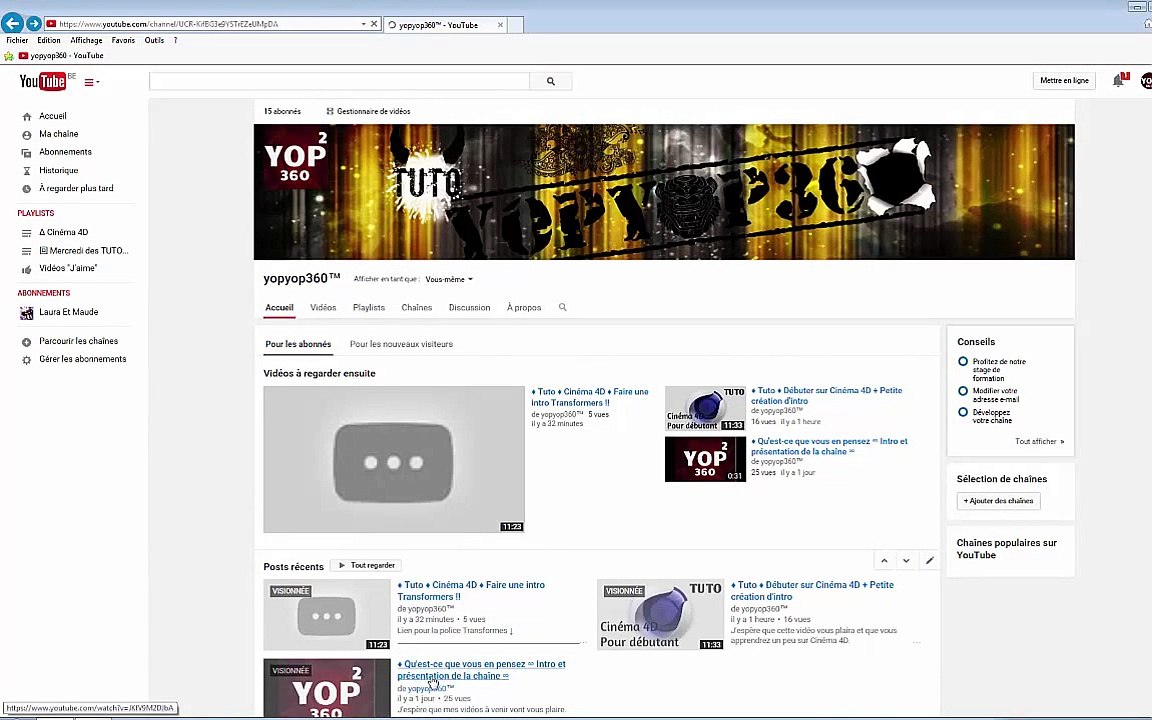Screen dimensions: 1152x720
Task: Open the guide menu next to YouTube logo
Action: (x=91, y=82)
